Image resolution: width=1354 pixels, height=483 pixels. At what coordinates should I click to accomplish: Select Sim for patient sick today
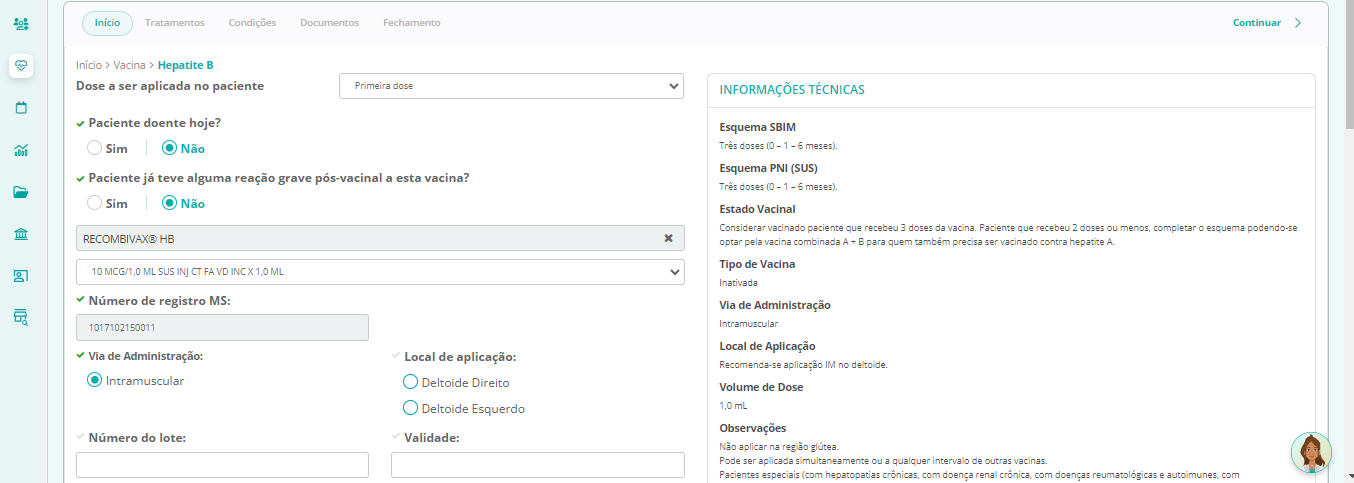pyautogui.click(x=95, y=148)
